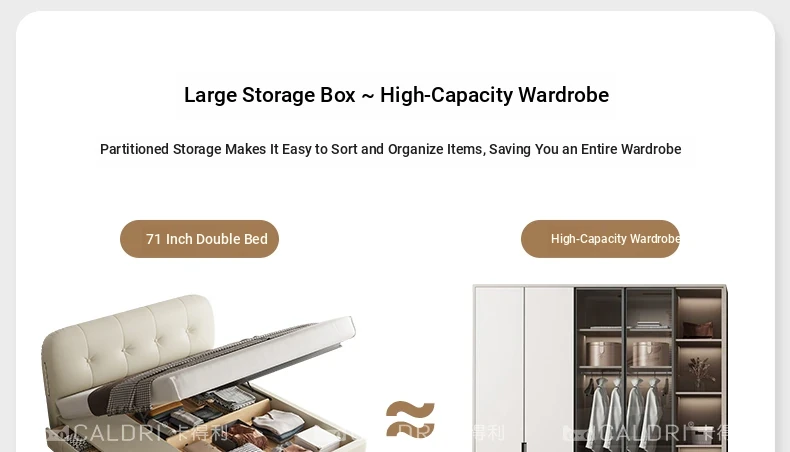Screen dimensions: 790x452
Task: Open the storage bed product image
Action: click(x=202, y=372)
